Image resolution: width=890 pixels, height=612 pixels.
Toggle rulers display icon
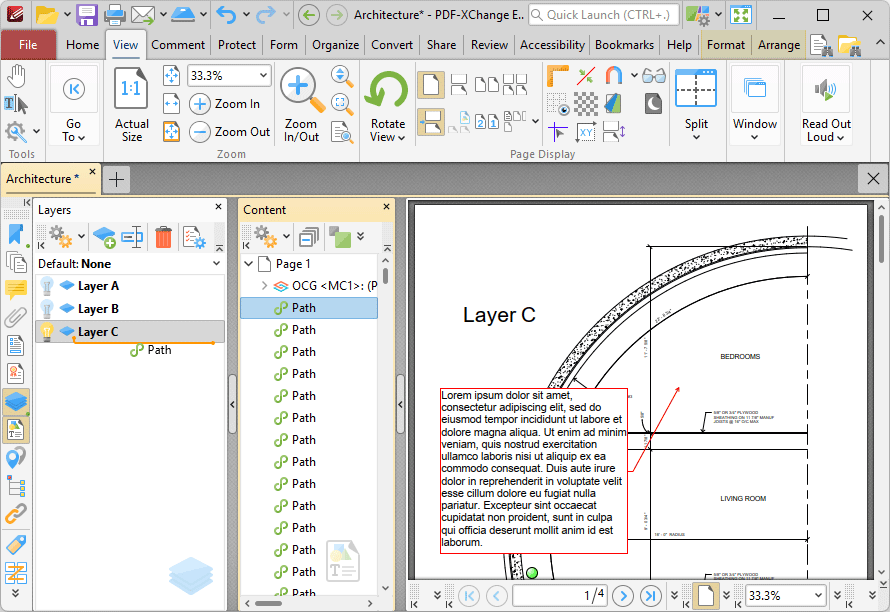pyautogui.click(x=557, y=76)
